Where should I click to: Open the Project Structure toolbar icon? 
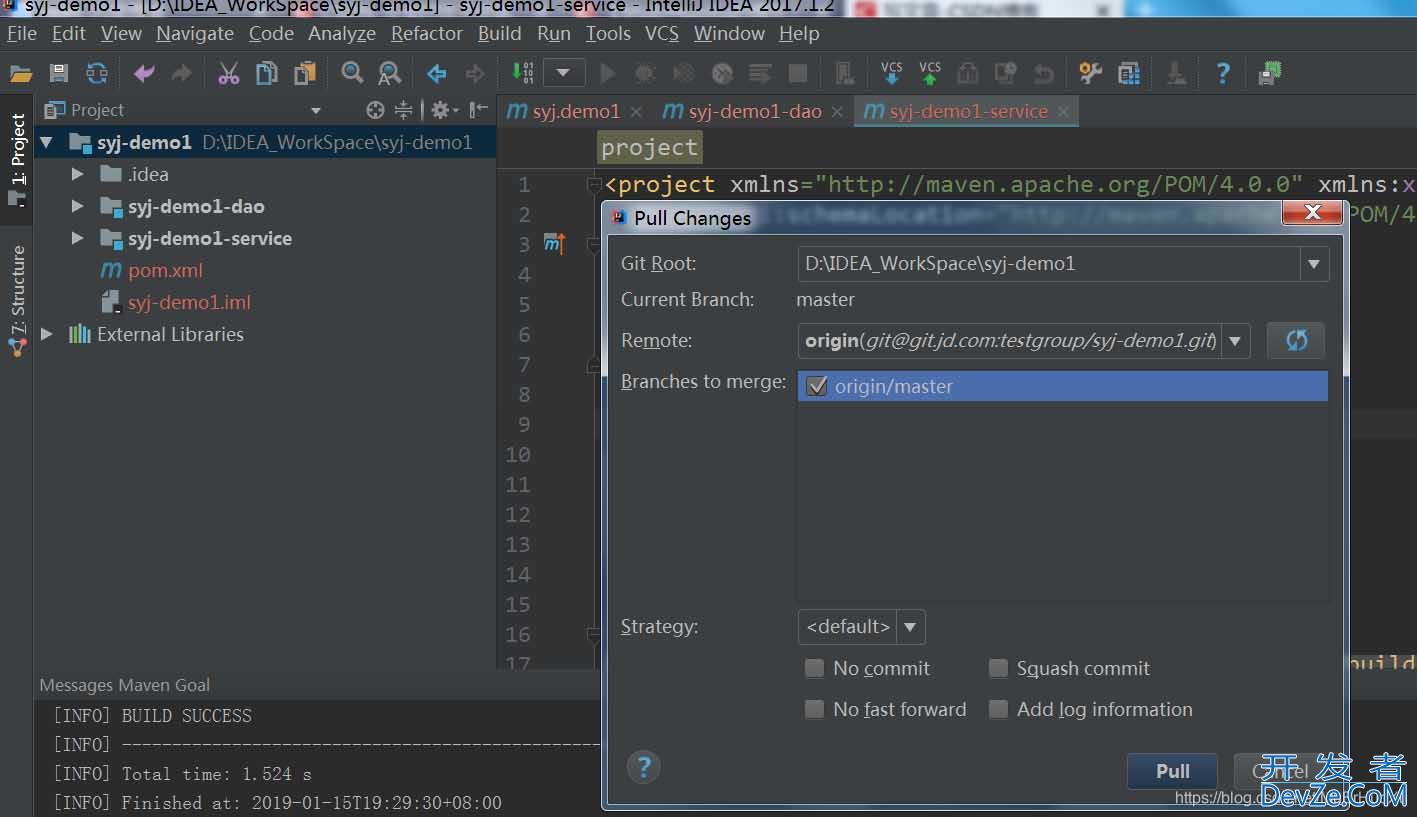click(1129, 73)
